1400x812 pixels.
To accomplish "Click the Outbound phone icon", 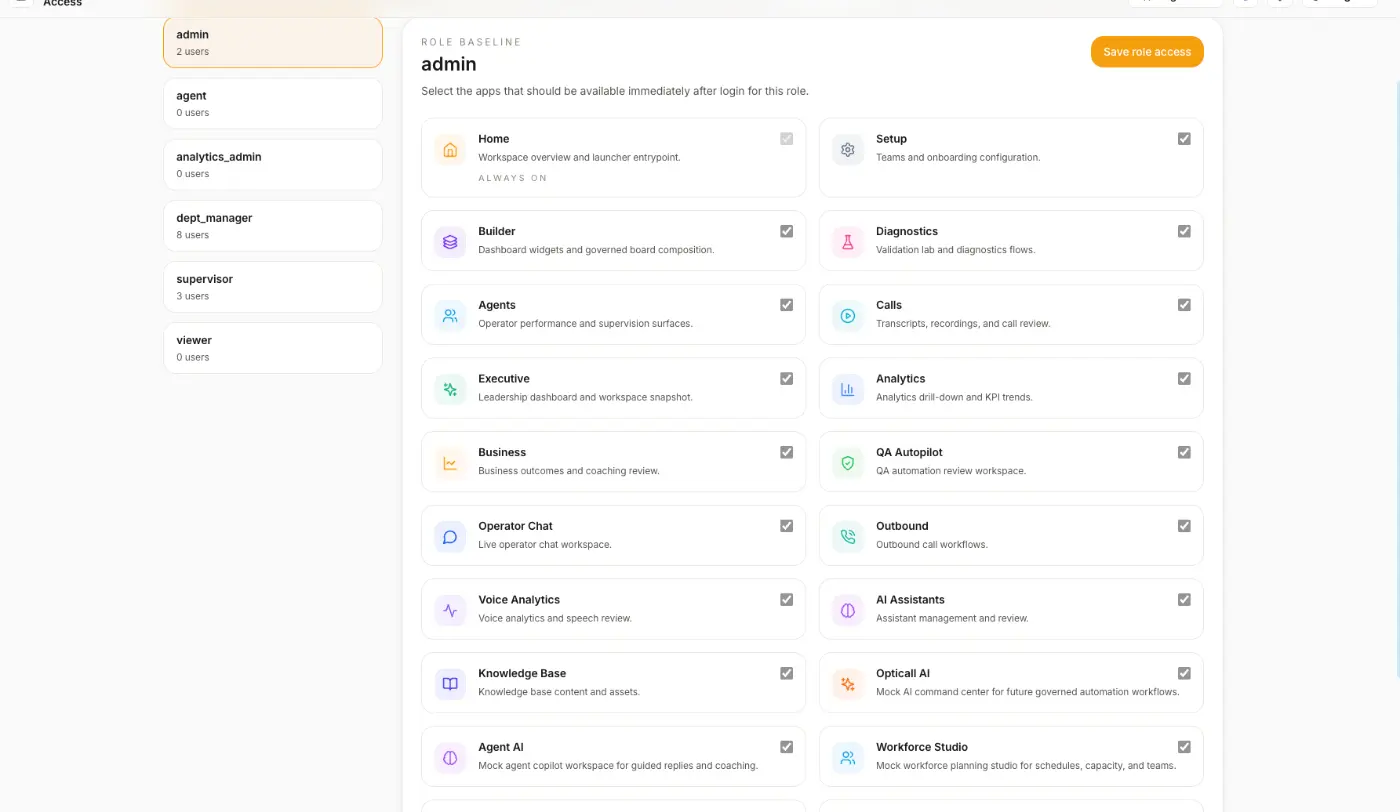I will coord(848,537).
